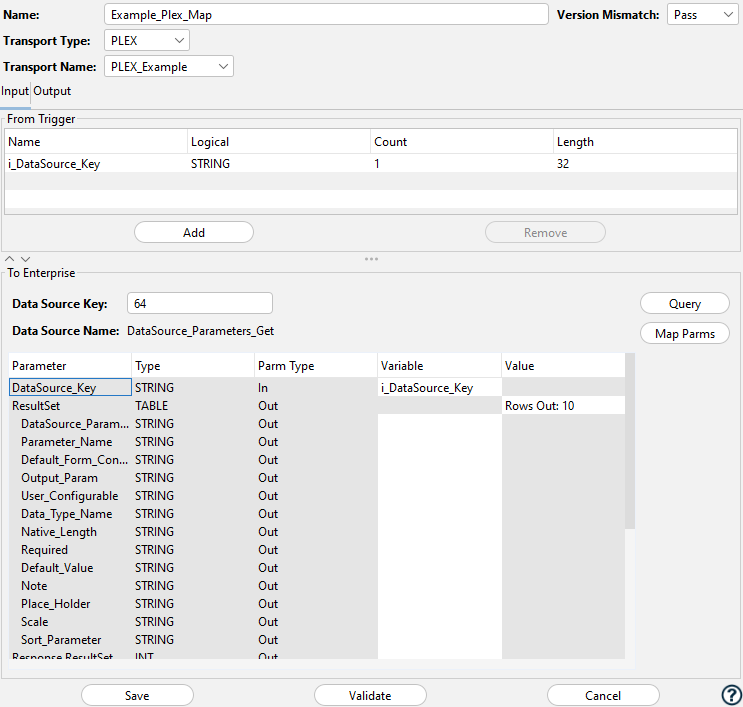Screen dimensions: 743x707
Task: Select the User_Configurable row
Action: pos(317,495)
